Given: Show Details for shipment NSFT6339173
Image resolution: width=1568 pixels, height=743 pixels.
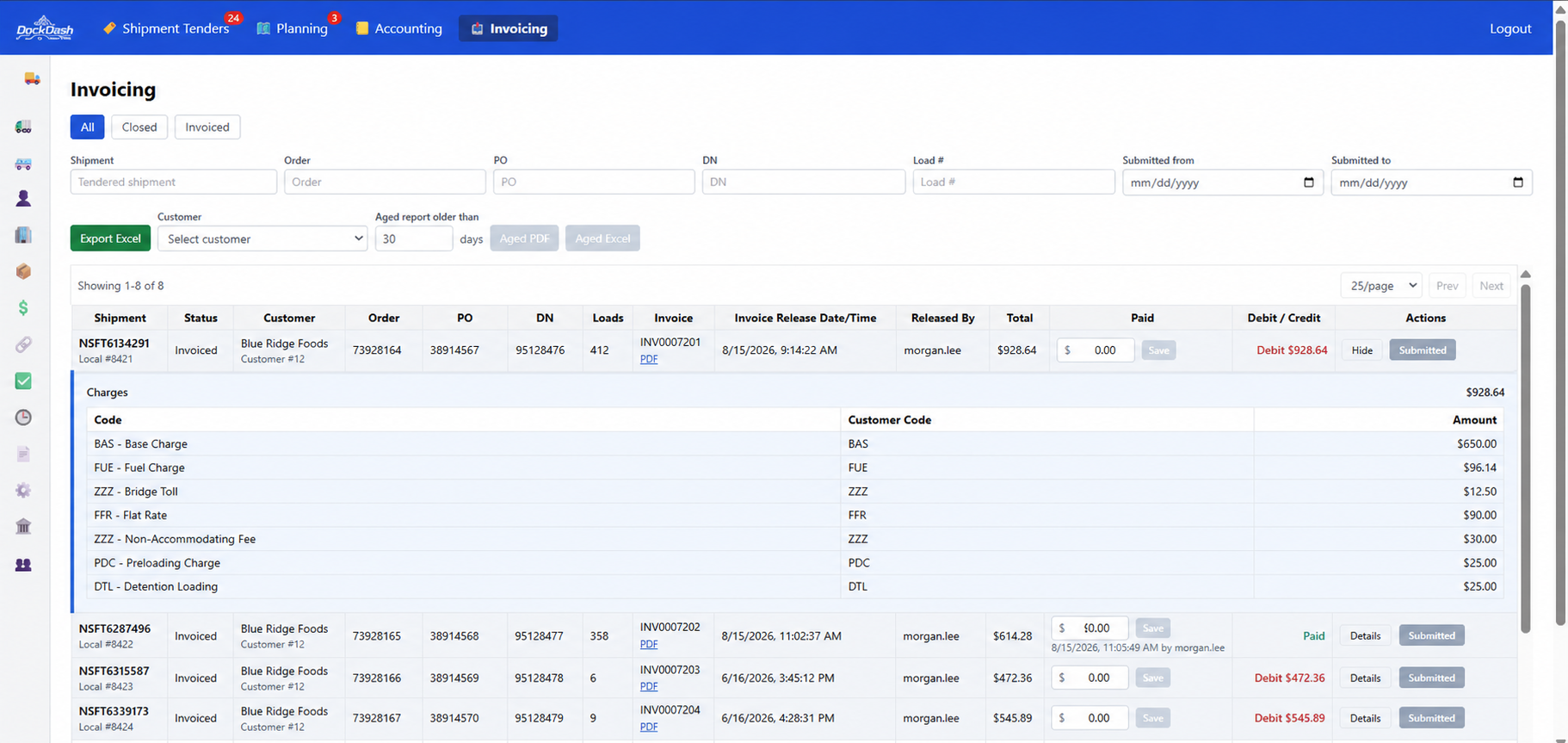Looking at the screenshot, I should click(1365, 718).
